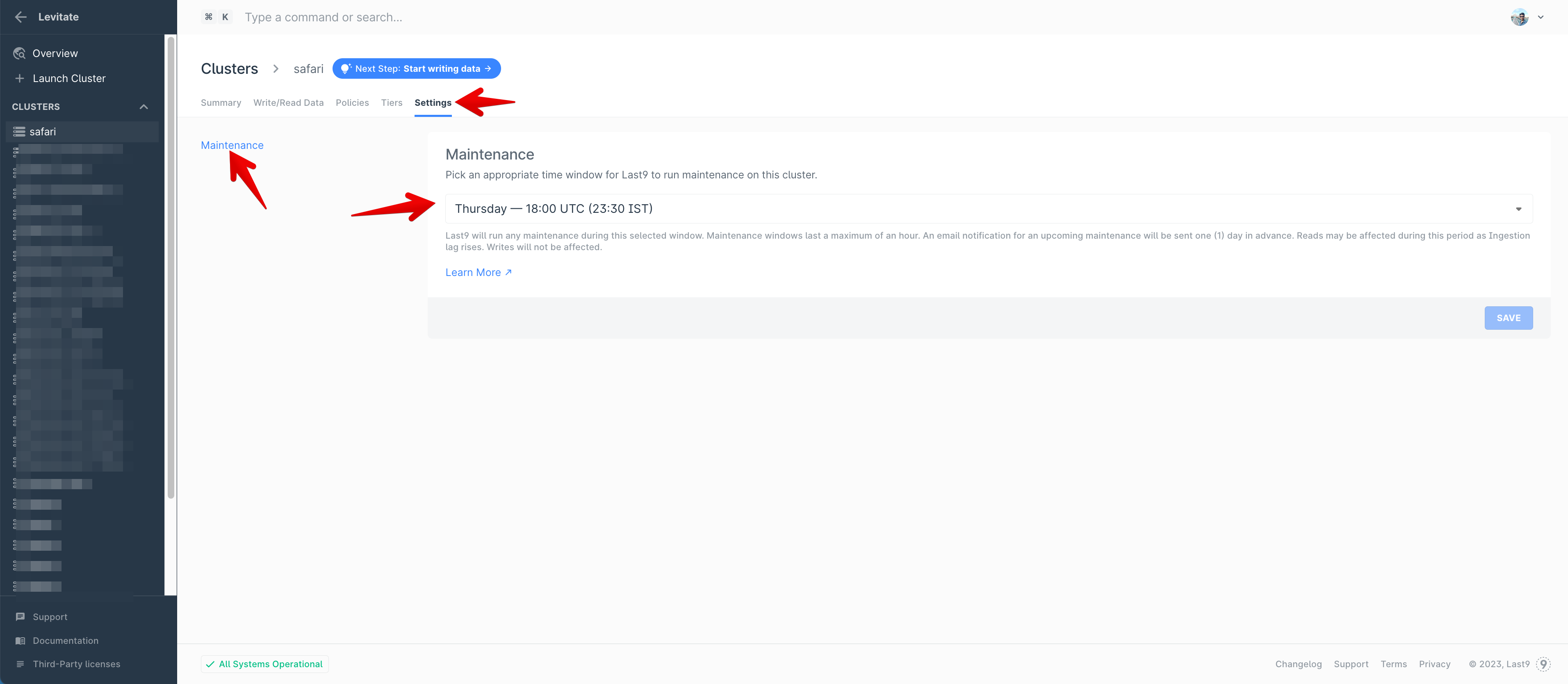
Task: Click the Last9 logo icon in footer
Action: [1543, 664]
